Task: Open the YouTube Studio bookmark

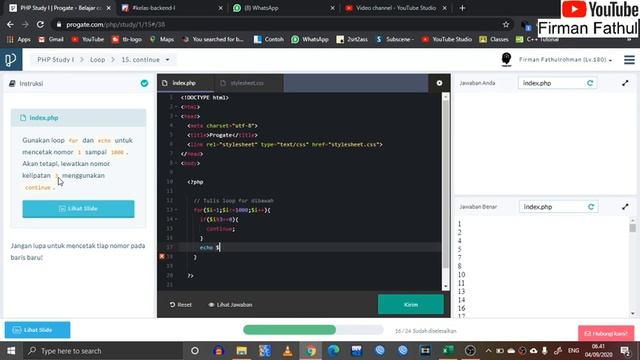Action: pos(447,39)
